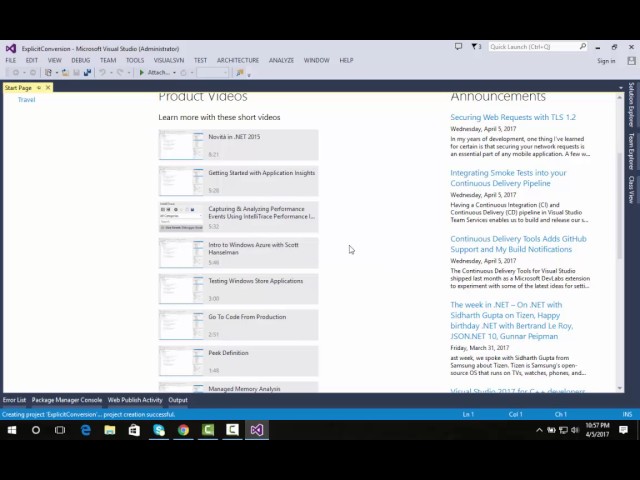The height and width of the screenshot is (480, 640).
Task: Expand the Redo history dropdown arrow
Action: pos(129,73)
